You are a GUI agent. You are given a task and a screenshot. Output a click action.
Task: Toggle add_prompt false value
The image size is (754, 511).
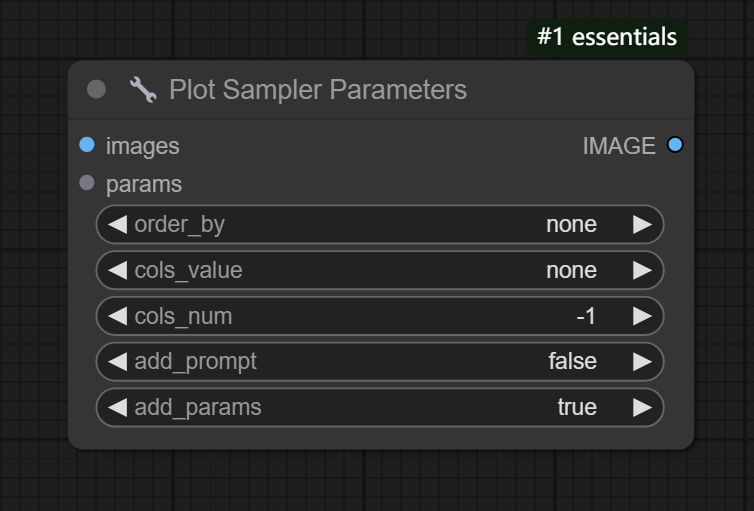point(572,361)
